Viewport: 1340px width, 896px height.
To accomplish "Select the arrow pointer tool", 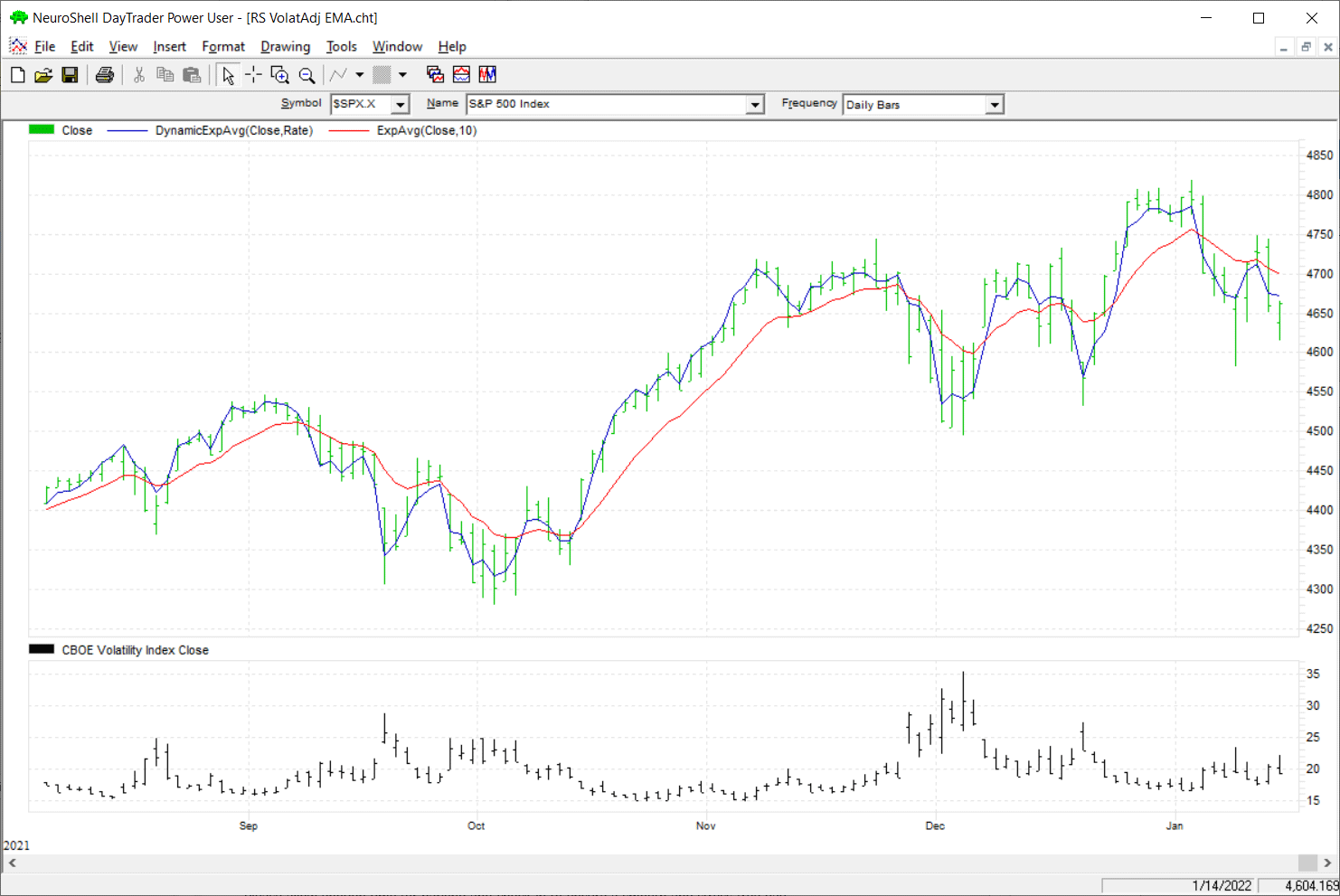I will pyautogui.click(x=228, y=75).
